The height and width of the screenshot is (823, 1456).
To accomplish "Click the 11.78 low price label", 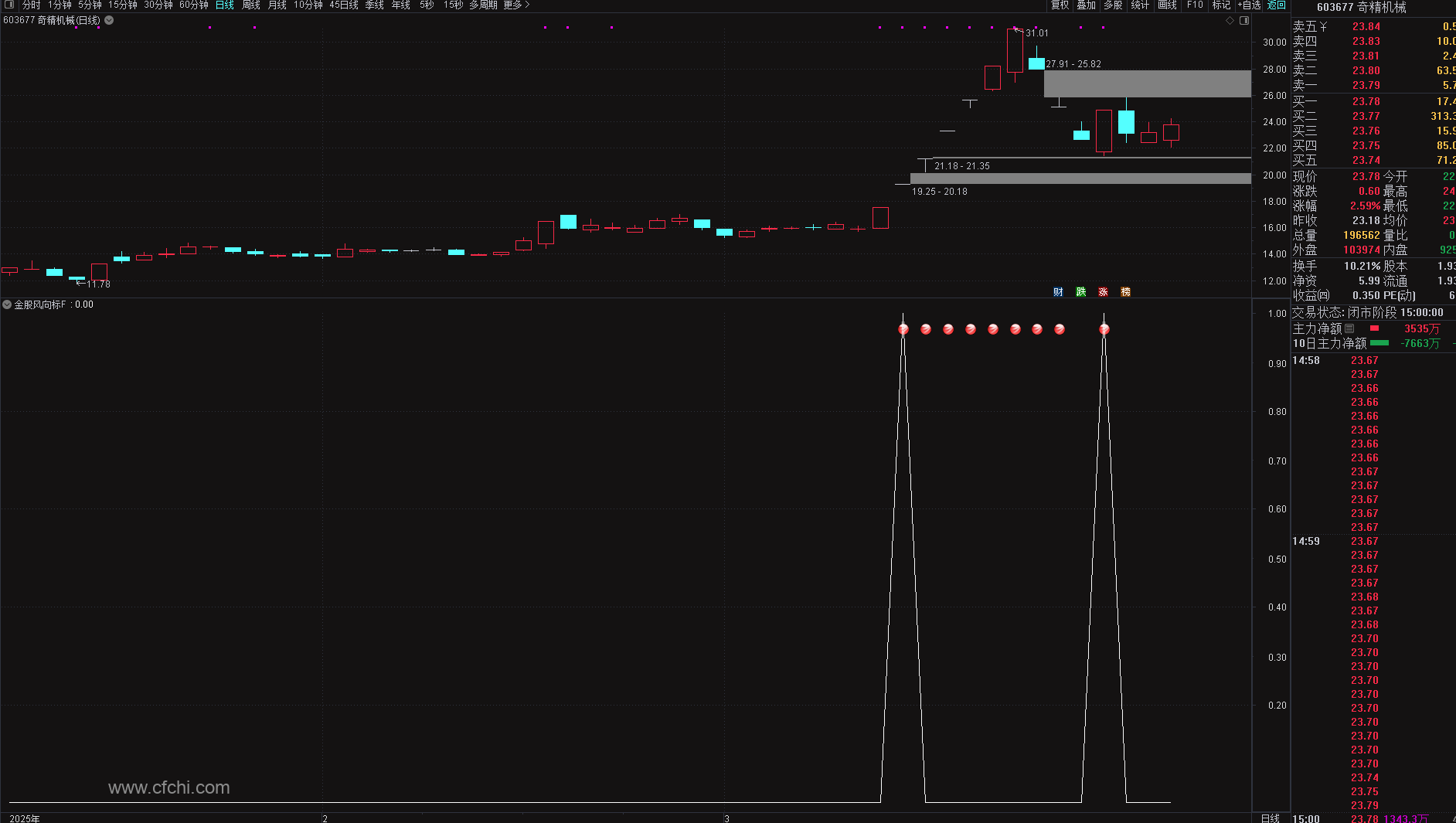I will 98,284.
